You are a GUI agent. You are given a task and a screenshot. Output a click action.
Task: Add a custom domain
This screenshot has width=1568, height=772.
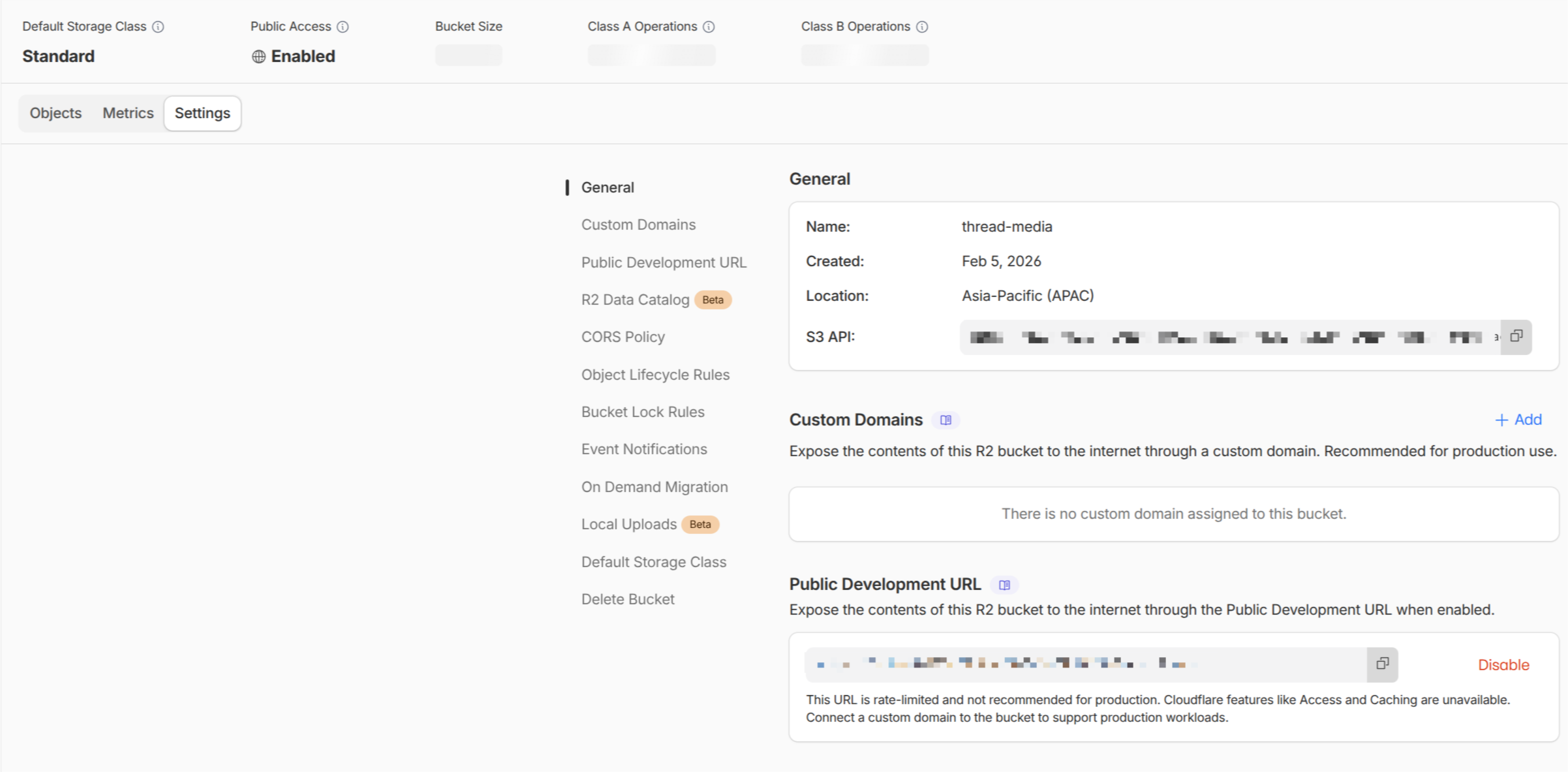point(1518,420)
